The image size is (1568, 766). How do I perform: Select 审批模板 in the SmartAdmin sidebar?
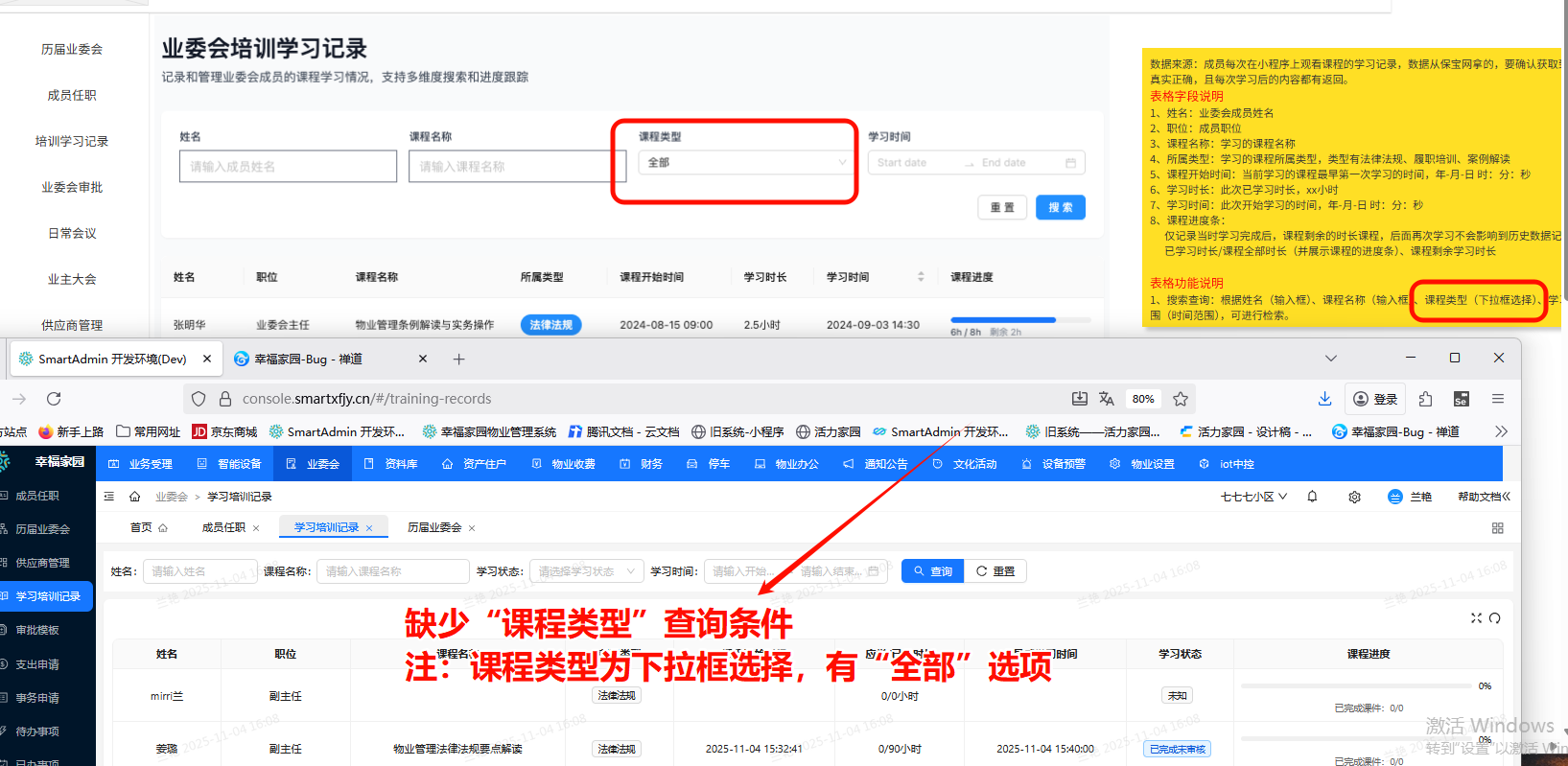pyautogui.click(x=37, y=630)
